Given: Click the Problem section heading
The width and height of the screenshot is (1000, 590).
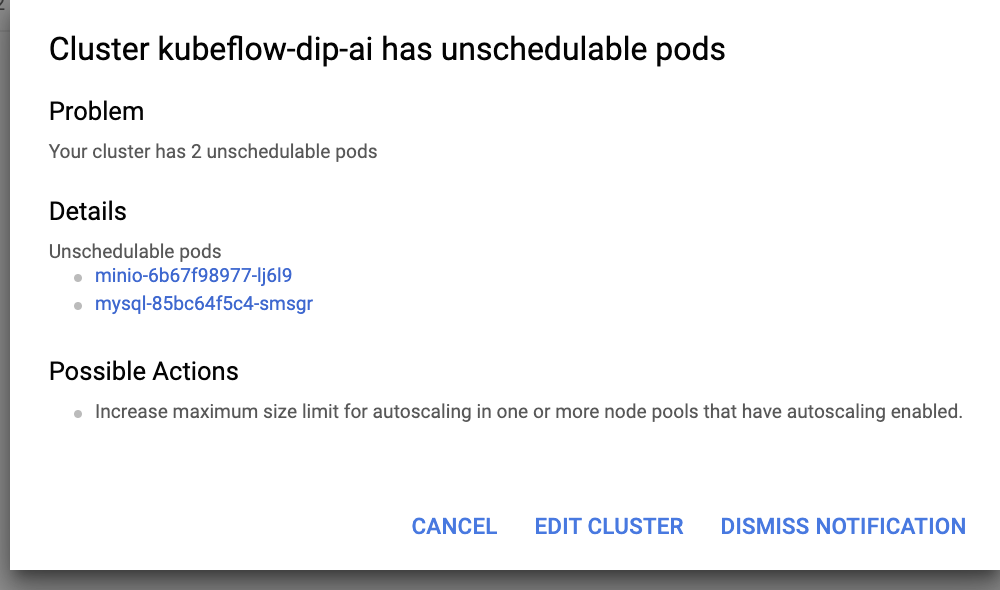Looking at the screenshot, I should [96, 112].
